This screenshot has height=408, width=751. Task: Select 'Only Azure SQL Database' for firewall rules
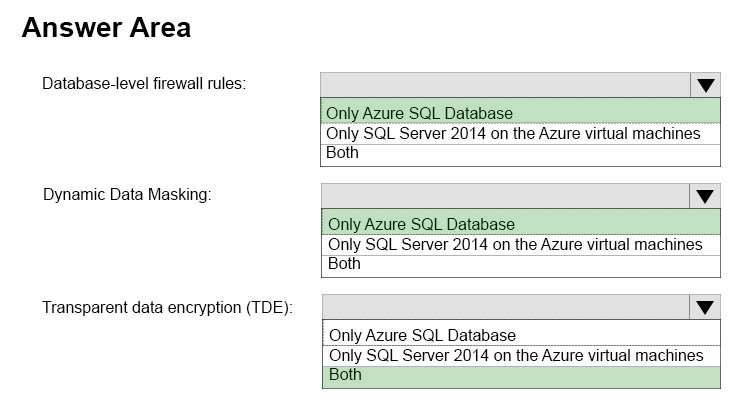[520, 111]
